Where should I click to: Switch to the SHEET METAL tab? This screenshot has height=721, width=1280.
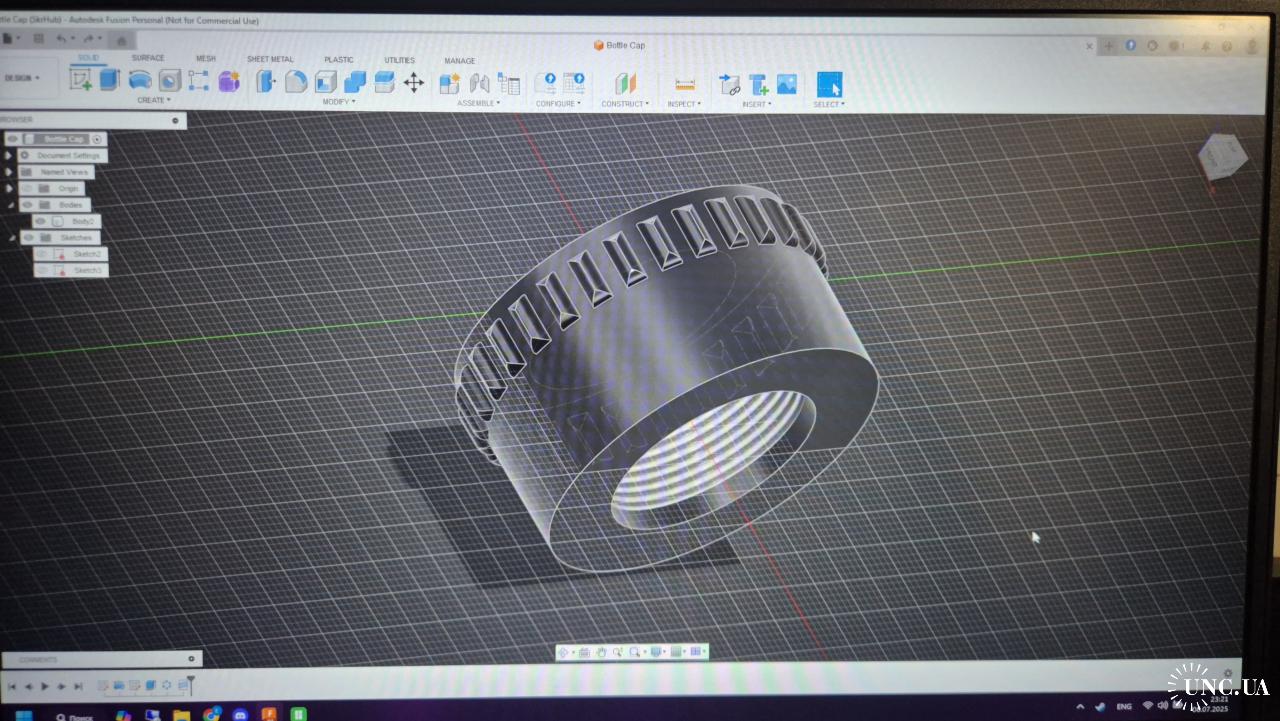tap(270, 59)
